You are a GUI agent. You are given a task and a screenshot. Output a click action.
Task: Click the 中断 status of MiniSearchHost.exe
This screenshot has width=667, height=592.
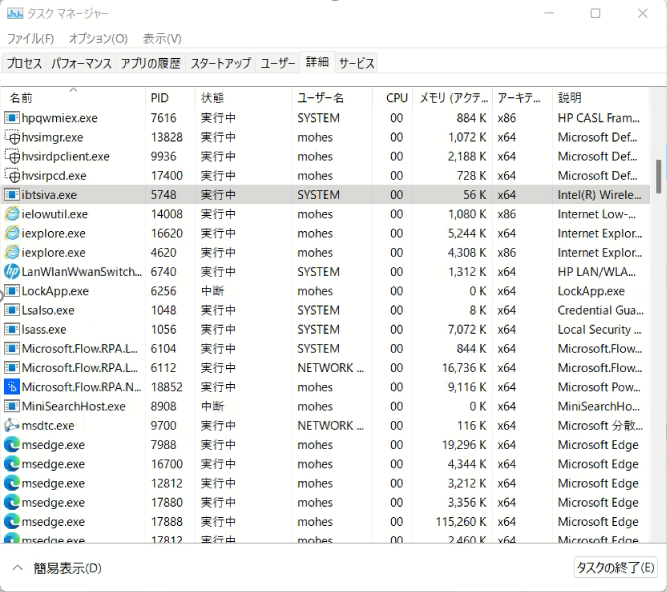point(212,406)
